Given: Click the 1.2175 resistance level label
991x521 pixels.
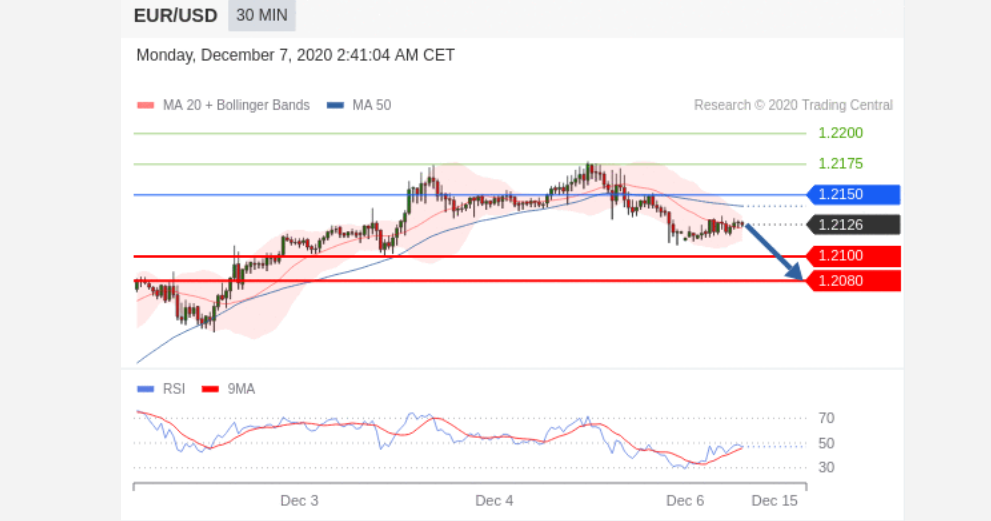Looking at the screenshot, I should [x=841, y=164].
